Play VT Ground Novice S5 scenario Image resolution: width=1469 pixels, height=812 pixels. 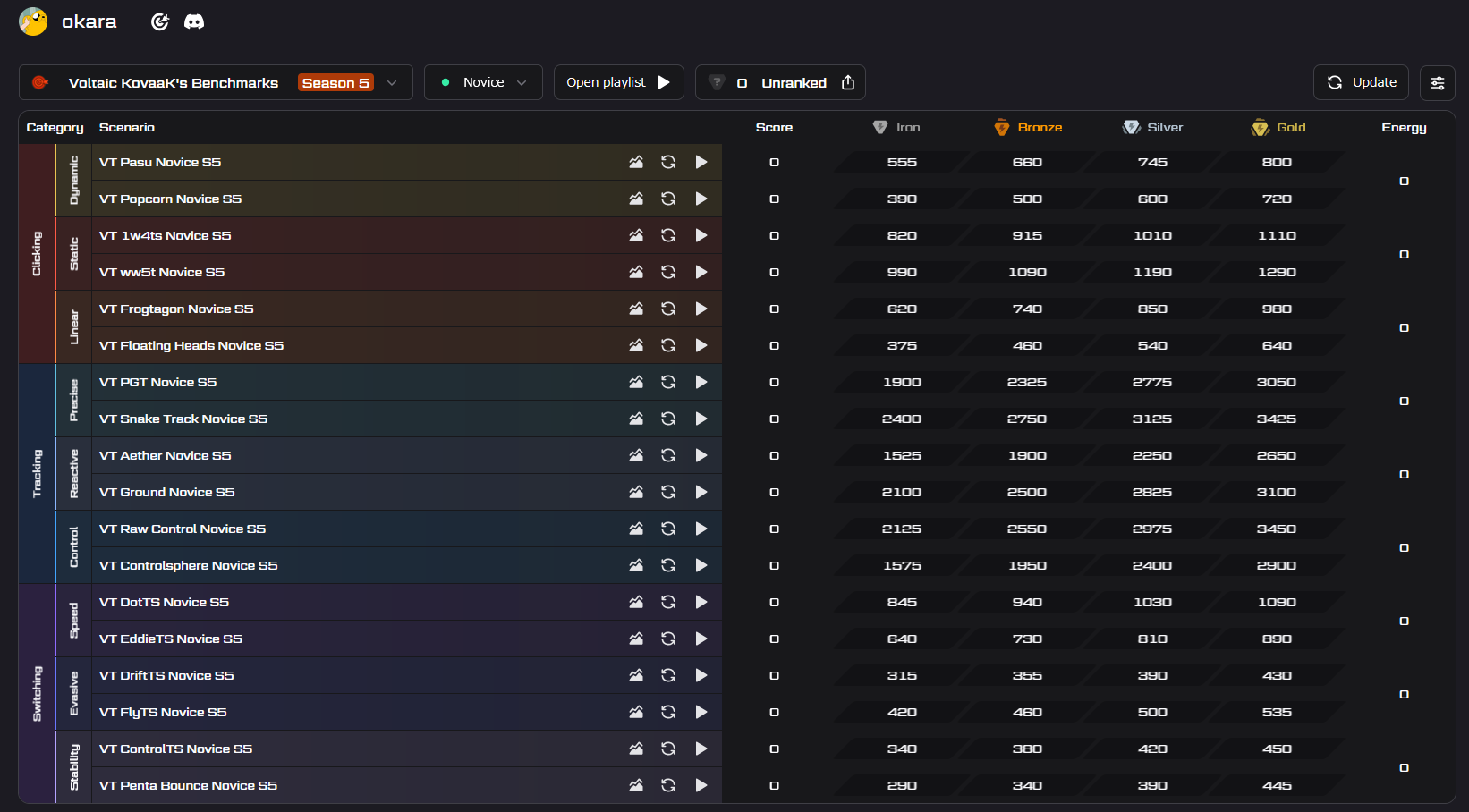[701, 492]
